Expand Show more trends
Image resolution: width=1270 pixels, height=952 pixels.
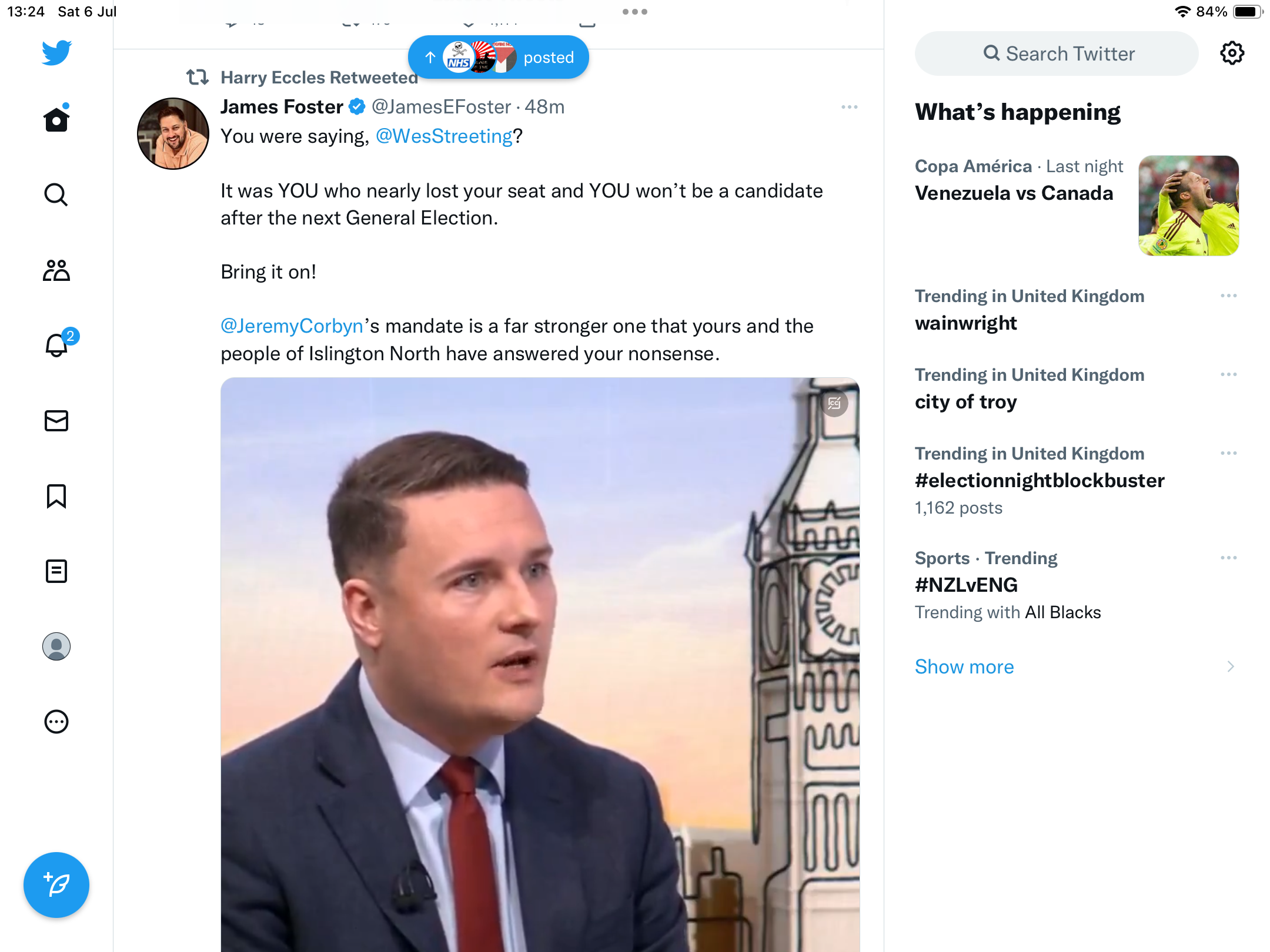click(964, 667)
